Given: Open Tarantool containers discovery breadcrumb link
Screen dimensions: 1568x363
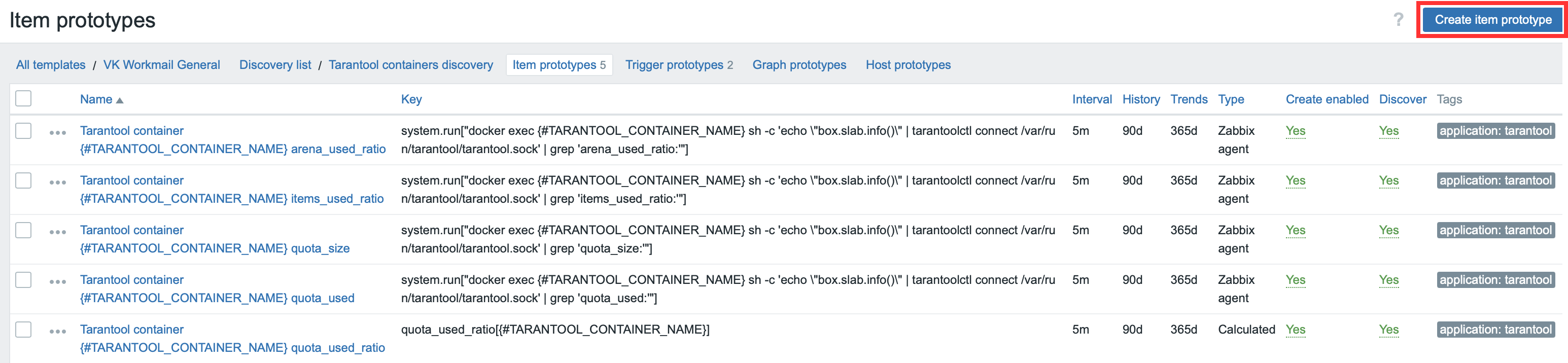Looking at the screenshot, I should pos(410,65).
